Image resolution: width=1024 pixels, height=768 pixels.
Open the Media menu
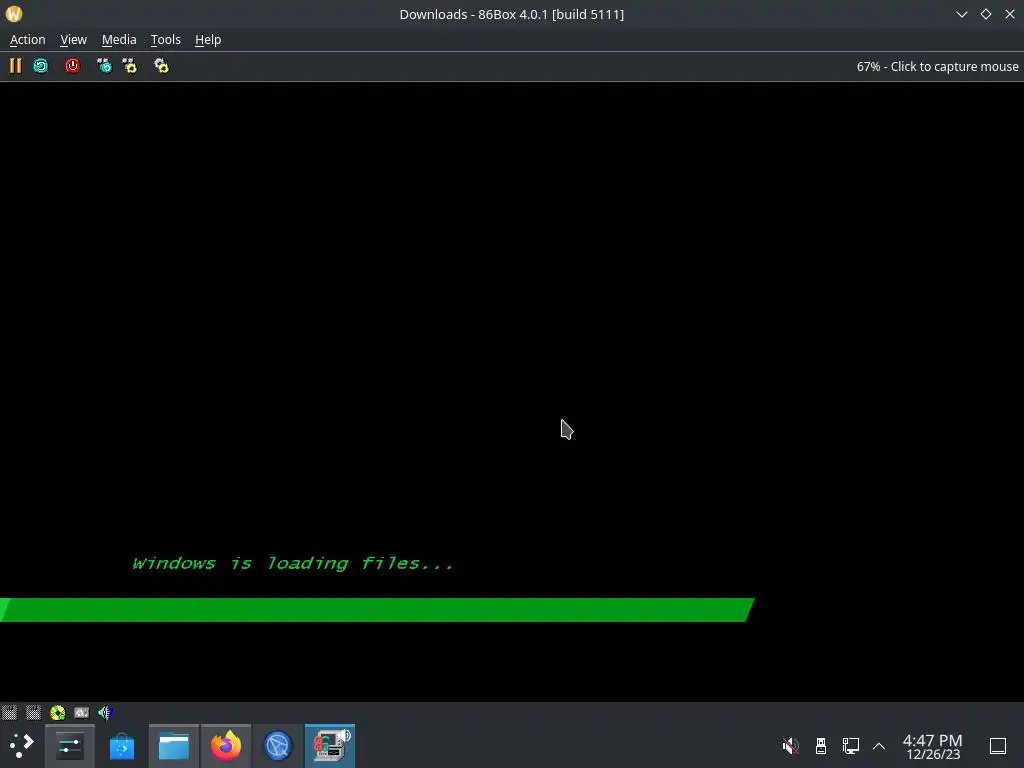[119, 40]
